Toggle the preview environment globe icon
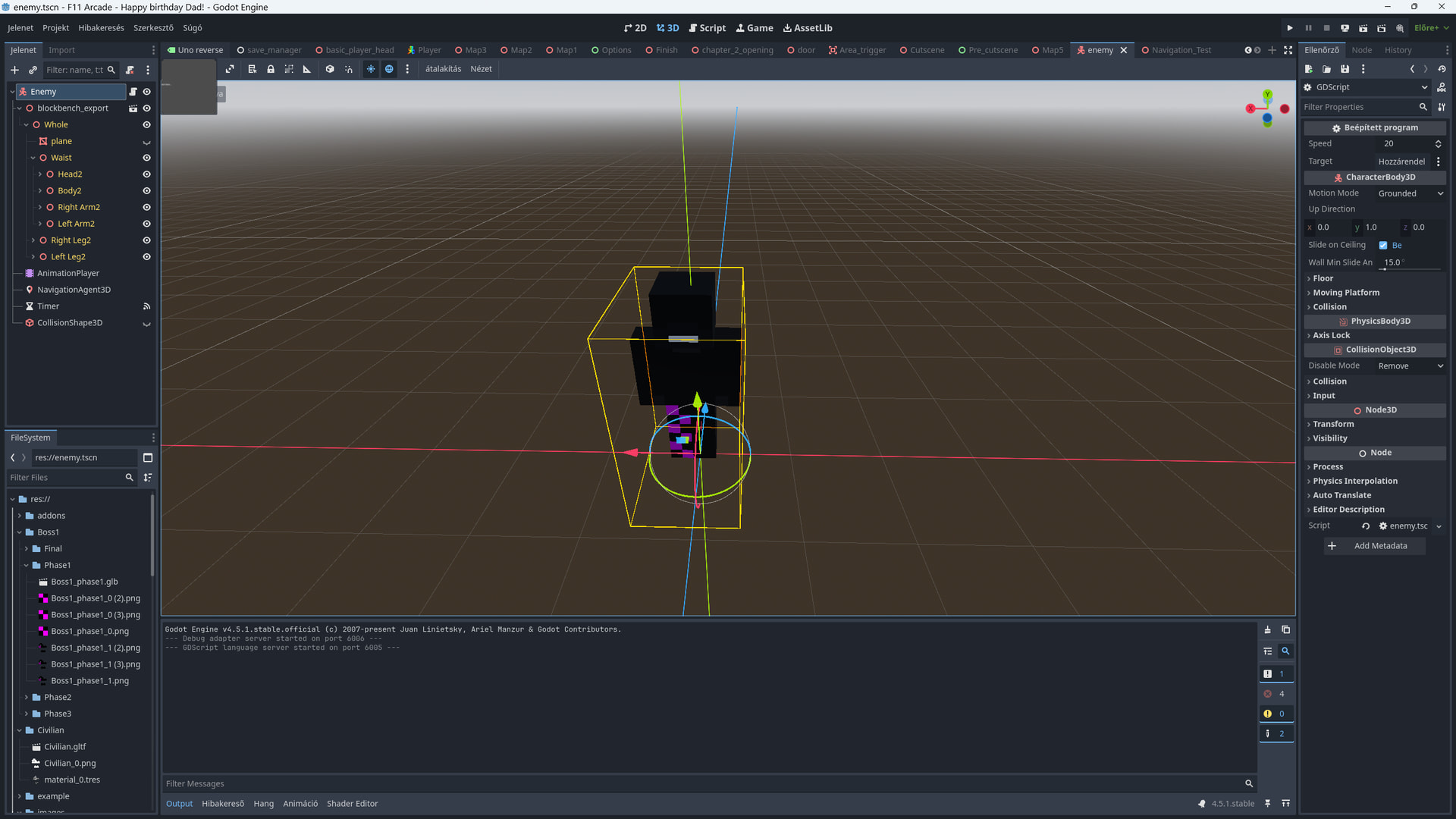This screenshot has height=819, width=1456. [x=389, y=69]
